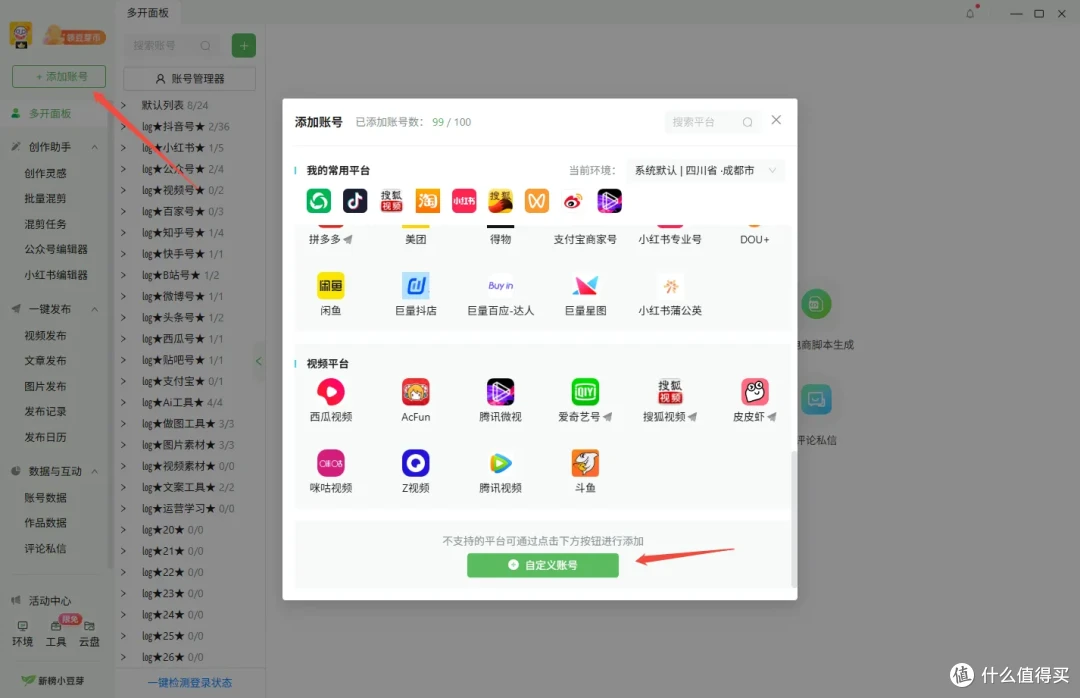The height and width of the screenshot is (698, 1080).
Task: Open 工具 icon at sidebar bottom
Action: [56, 633]
